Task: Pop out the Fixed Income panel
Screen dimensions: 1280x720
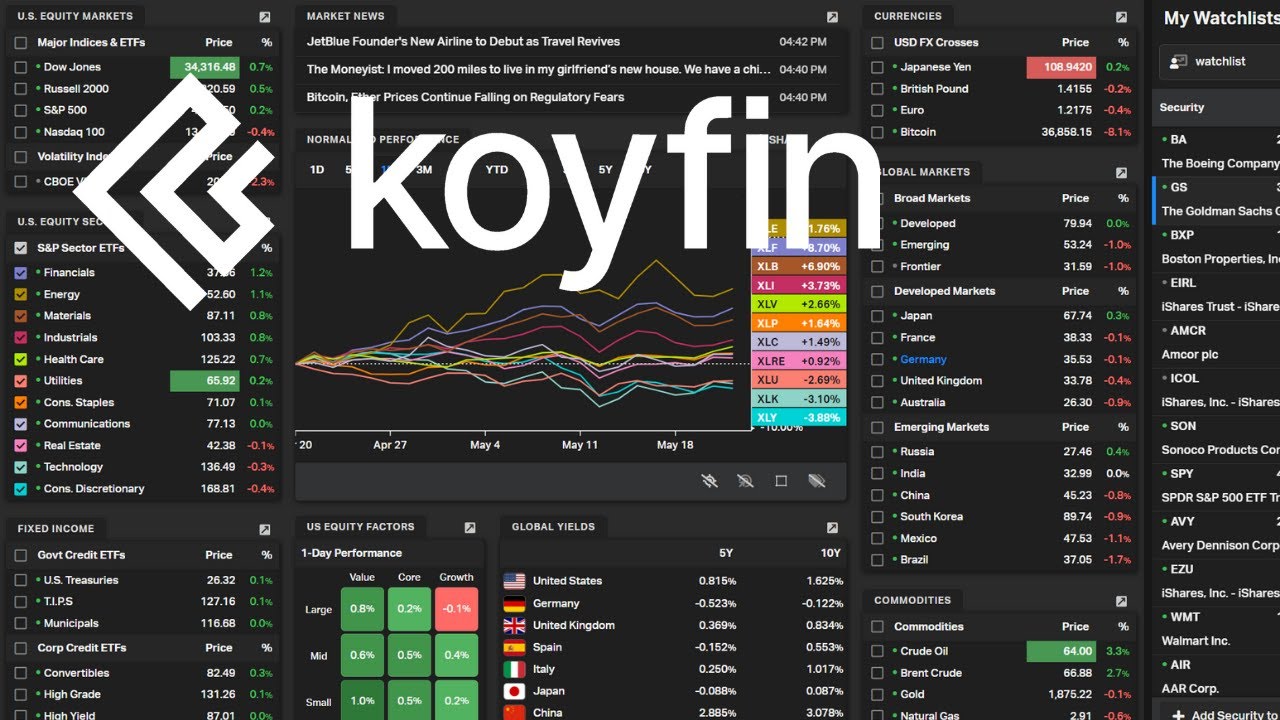Action: coord(264,530)
